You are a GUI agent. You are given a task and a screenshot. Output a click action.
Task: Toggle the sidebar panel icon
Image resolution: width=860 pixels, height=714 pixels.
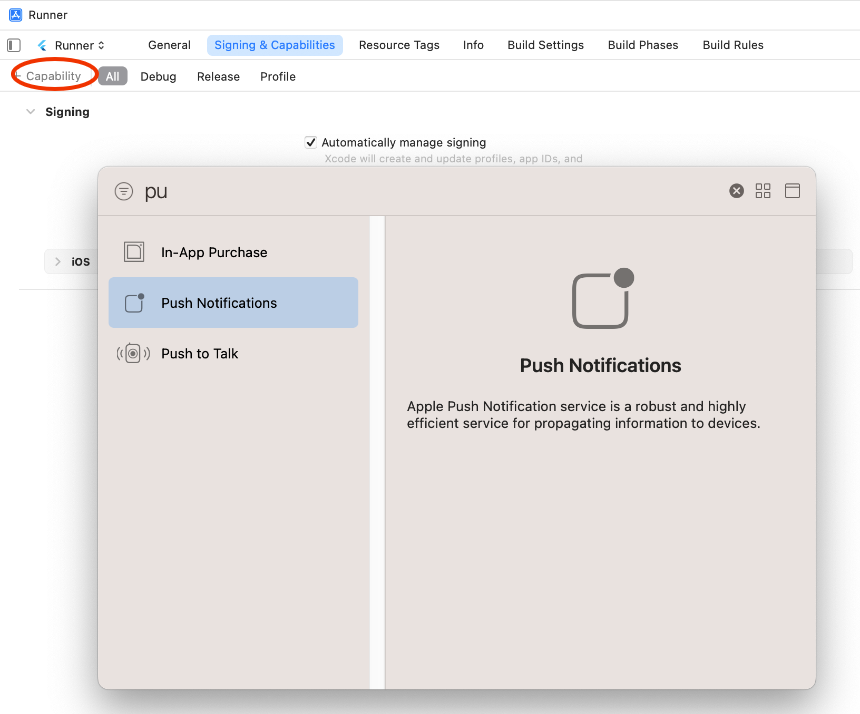point(14,45)
